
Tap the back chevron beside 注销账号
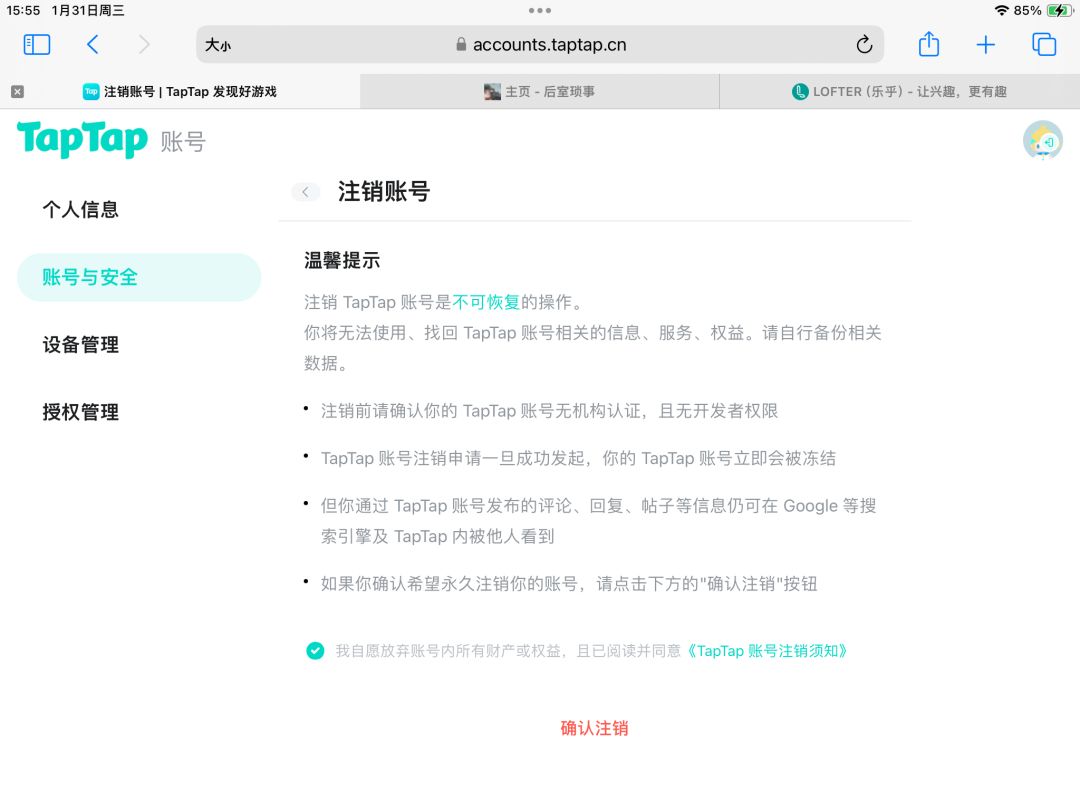[306, 191]
